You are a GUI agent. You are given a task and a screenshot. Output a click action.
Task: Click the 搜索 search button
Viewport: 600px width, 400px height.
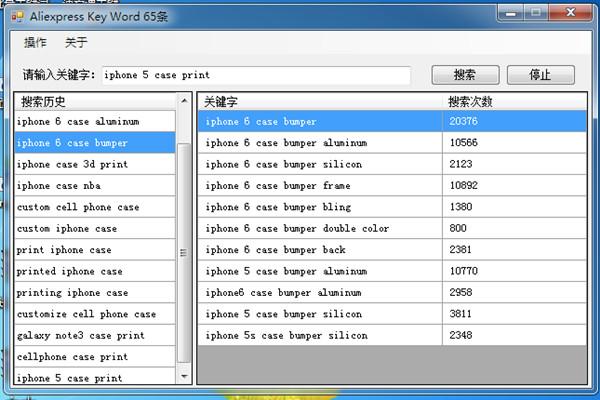tap(465, 75)
